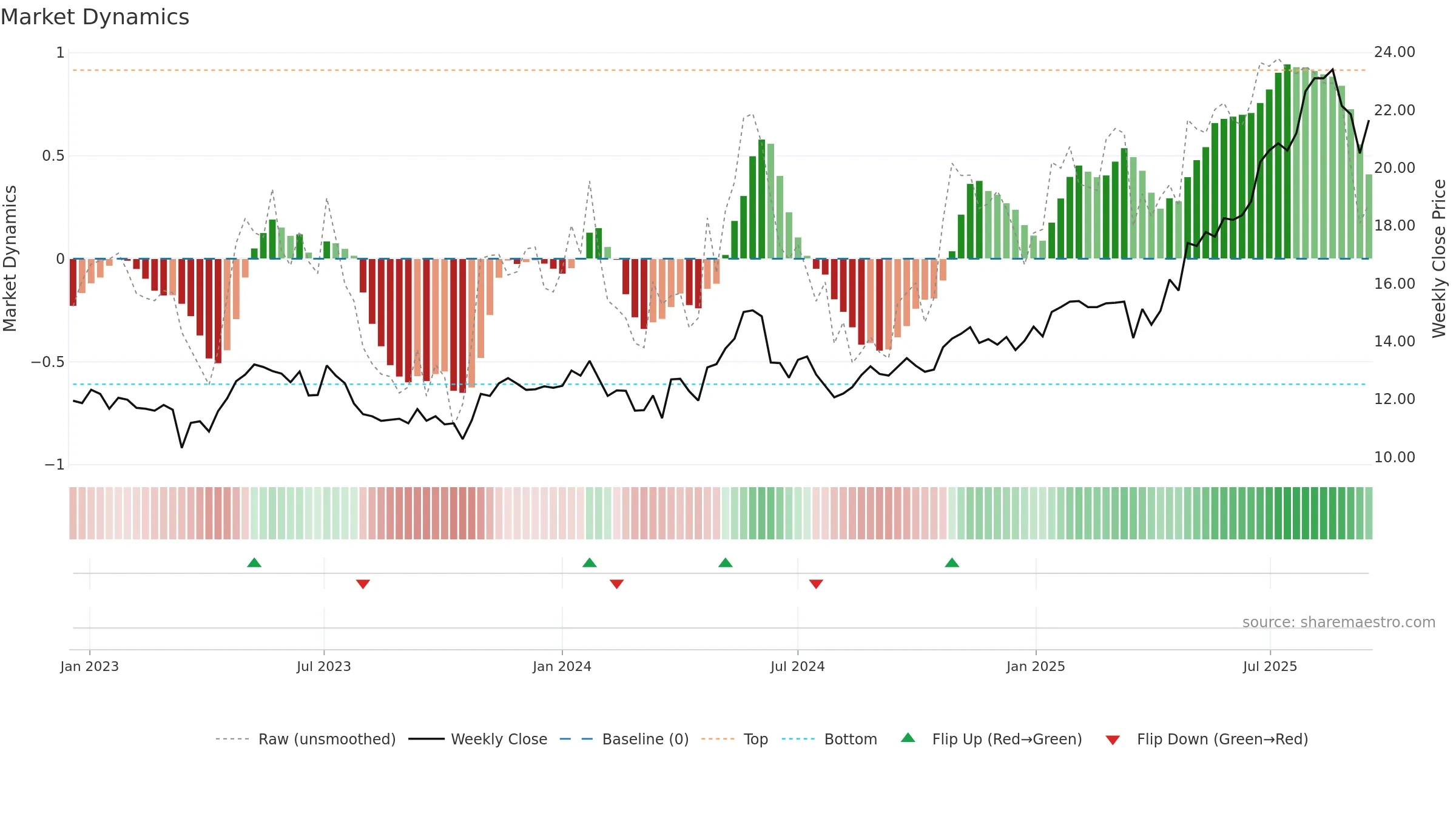
Task: Click the 12.00 price axis label
Action: pyautogui.click(x=1395, y=399)
